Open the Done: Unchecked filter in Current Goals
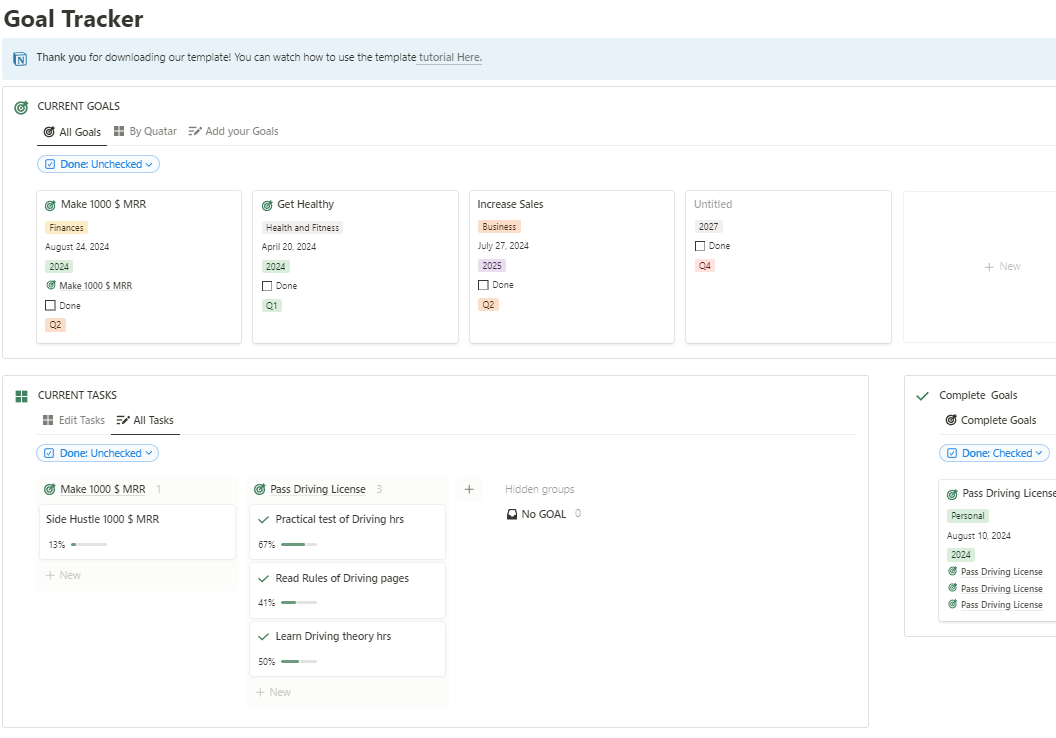1056x738 pixels. 98,164
